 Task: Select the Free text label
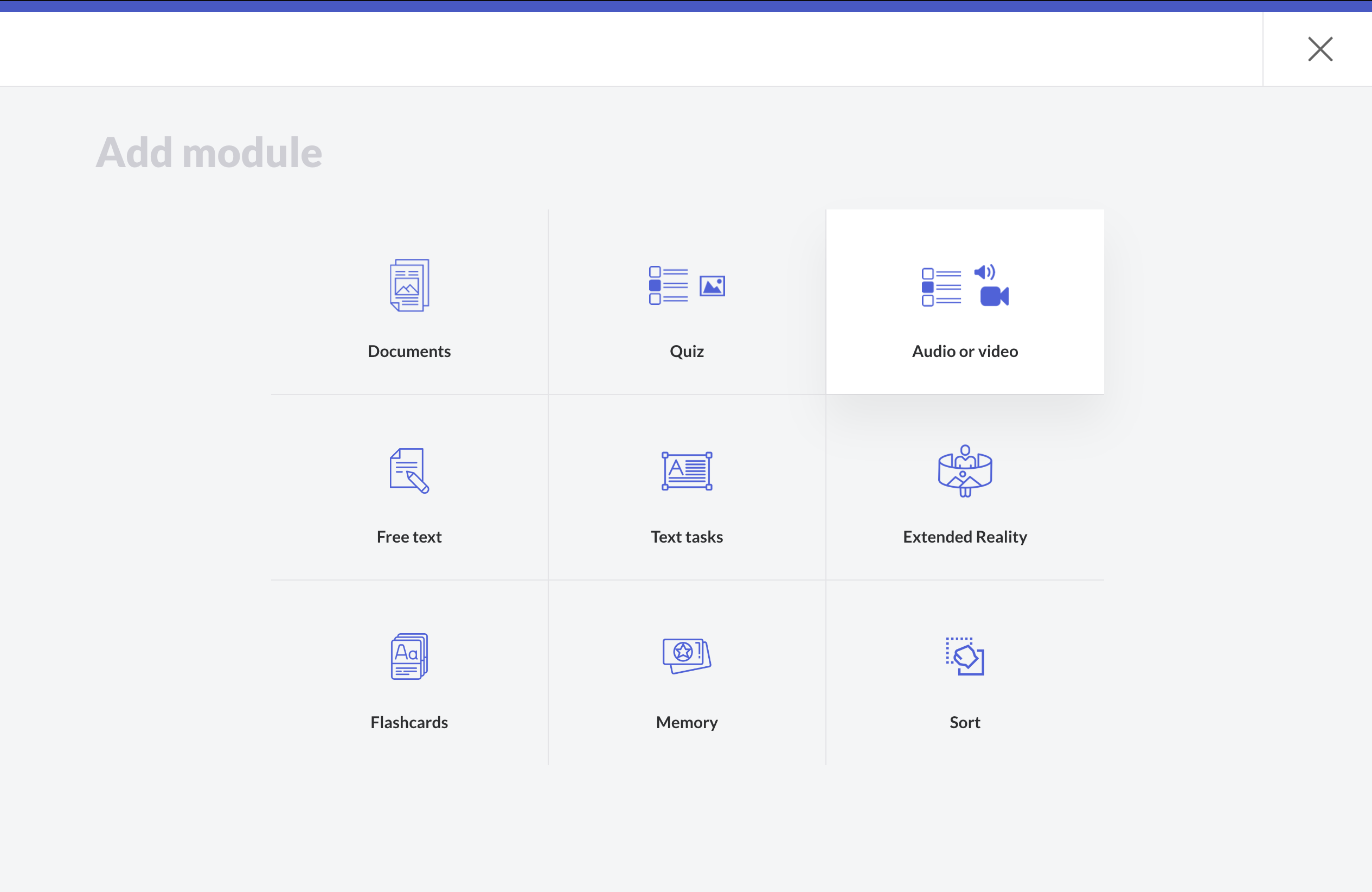pyautogui.click(x=409, y=537)
